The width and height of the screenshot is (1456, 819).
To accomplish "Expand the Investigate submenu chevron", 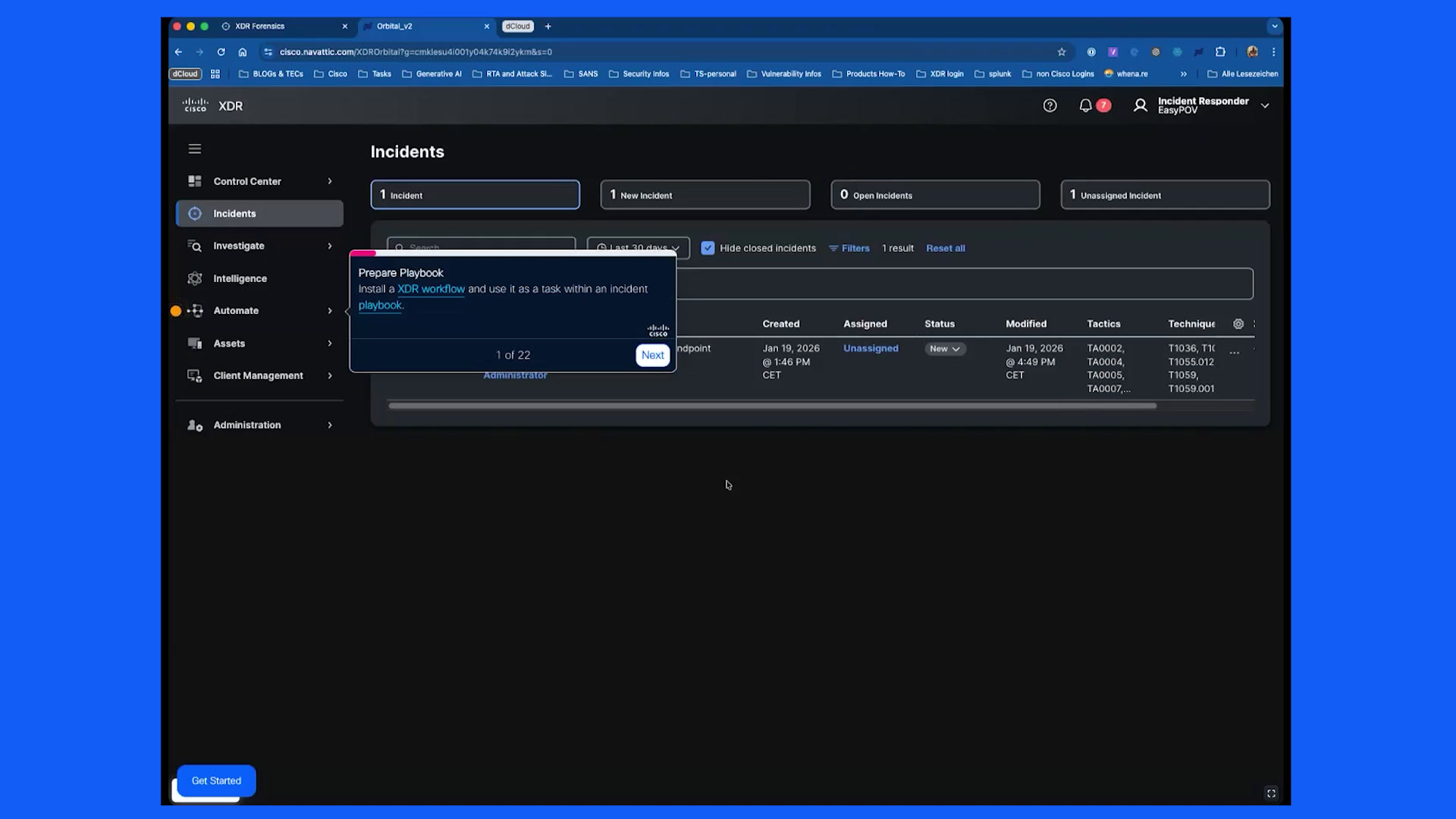I will pos(330,246).
